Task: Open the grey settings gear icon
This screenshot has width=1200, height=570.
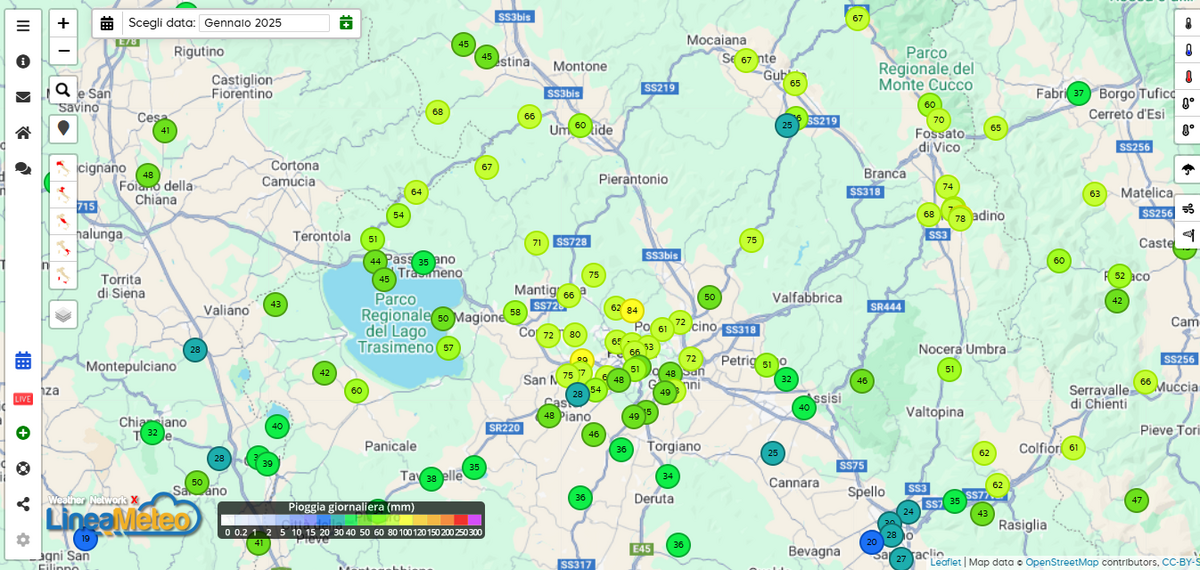Action: click(x=23, y=539)
